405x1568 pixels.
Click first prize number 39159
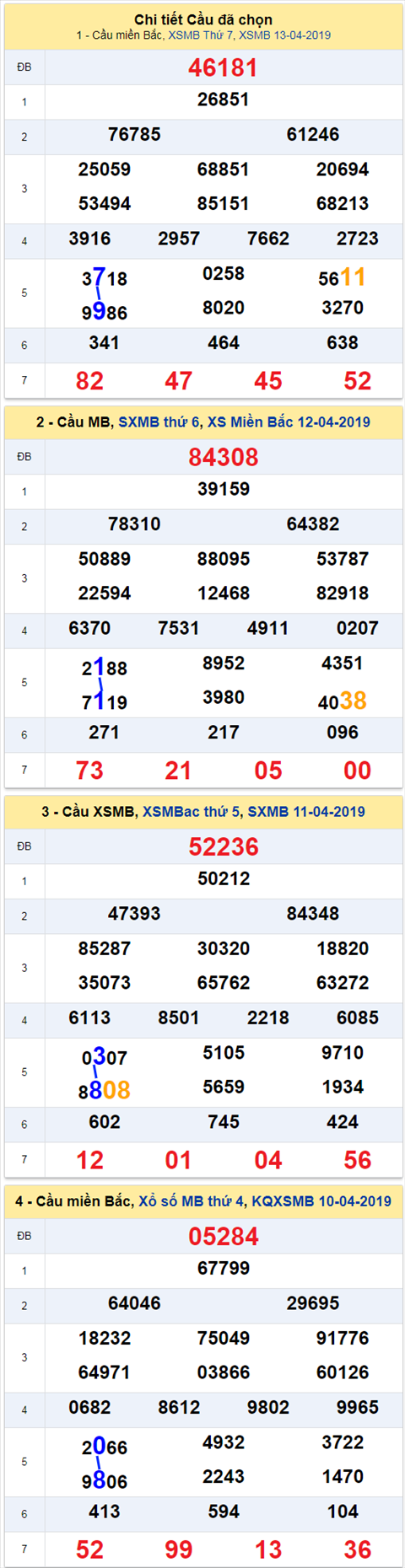click(224, 489)
